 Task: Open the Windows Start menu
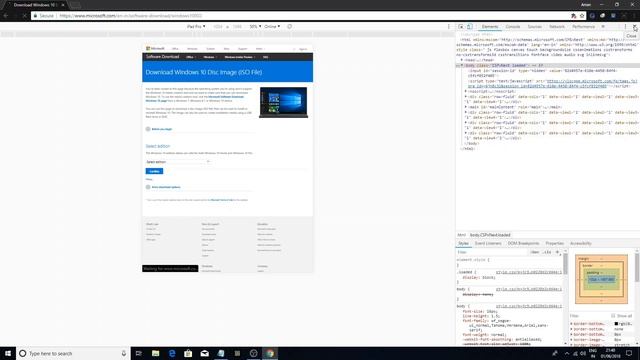(8, 353)
